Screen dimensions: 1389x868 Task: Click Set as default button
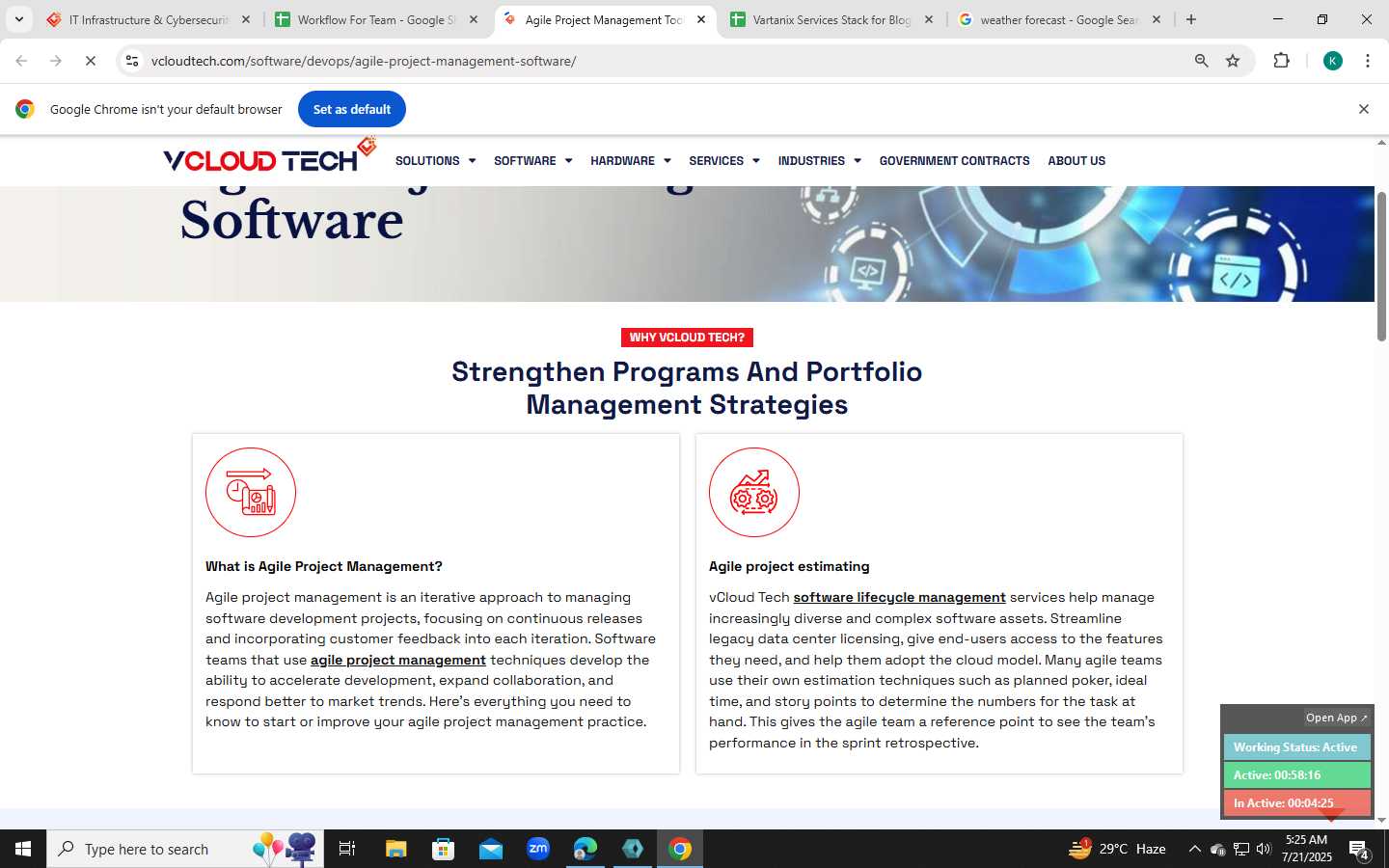[352, 109]
